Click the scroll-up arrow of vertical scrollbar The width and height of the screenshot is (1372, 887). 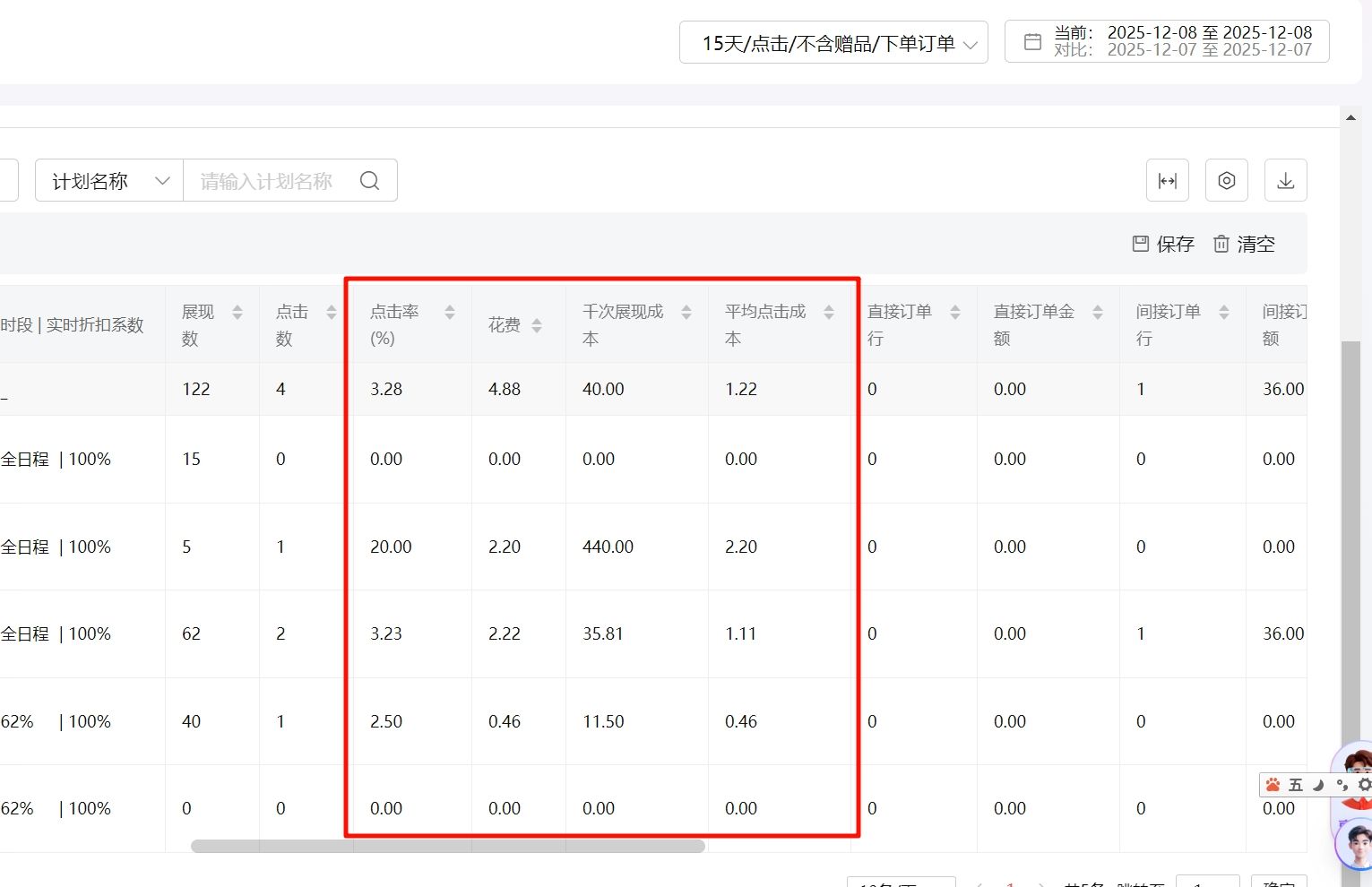pos(1350,117)
